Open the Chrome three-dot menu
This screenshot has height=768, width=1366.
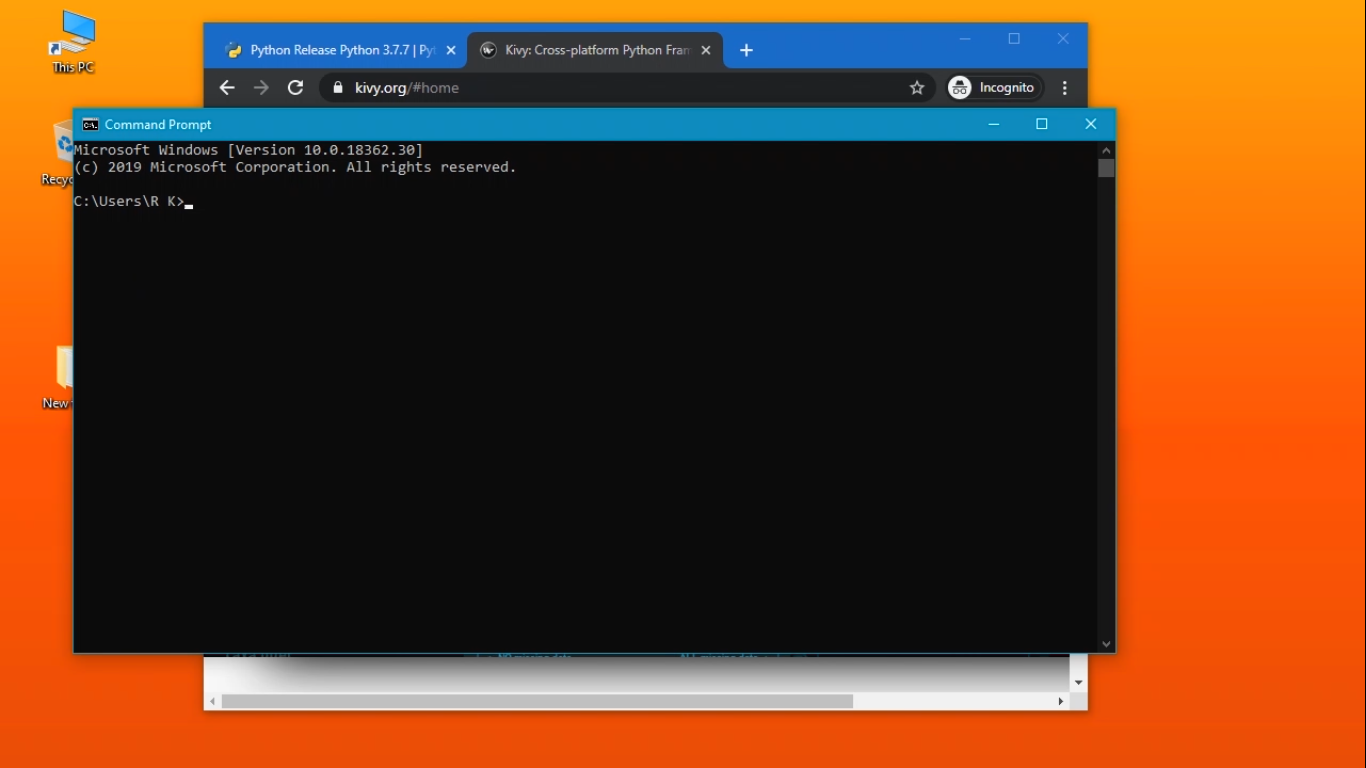coord(1065,88)
